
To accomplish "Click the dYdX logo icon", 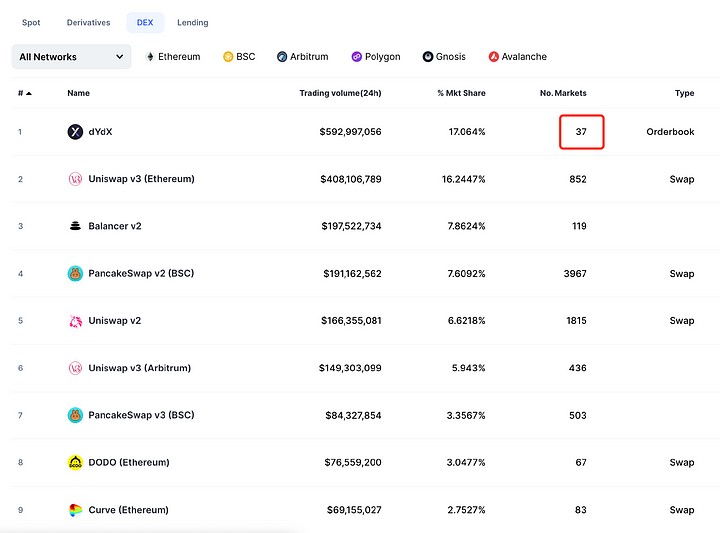I will 75,132.
